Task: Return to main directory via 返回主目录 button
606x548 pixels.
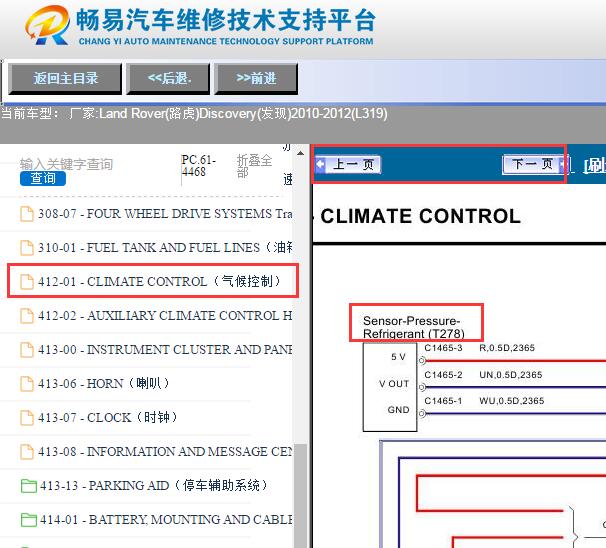Action: click(x=65, y=79)
